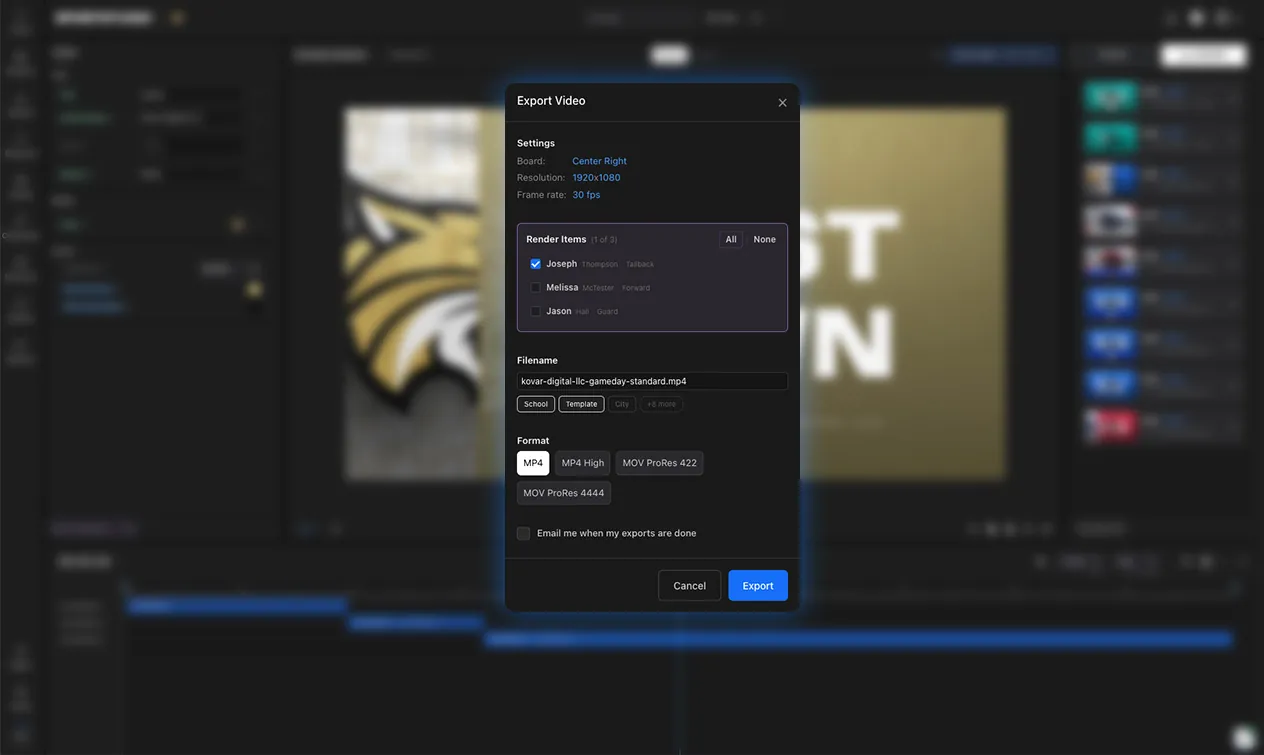Check the Jason Hall render item
Image resolution: width=1264 pixels, height=755 pixels.
(536, 311)
